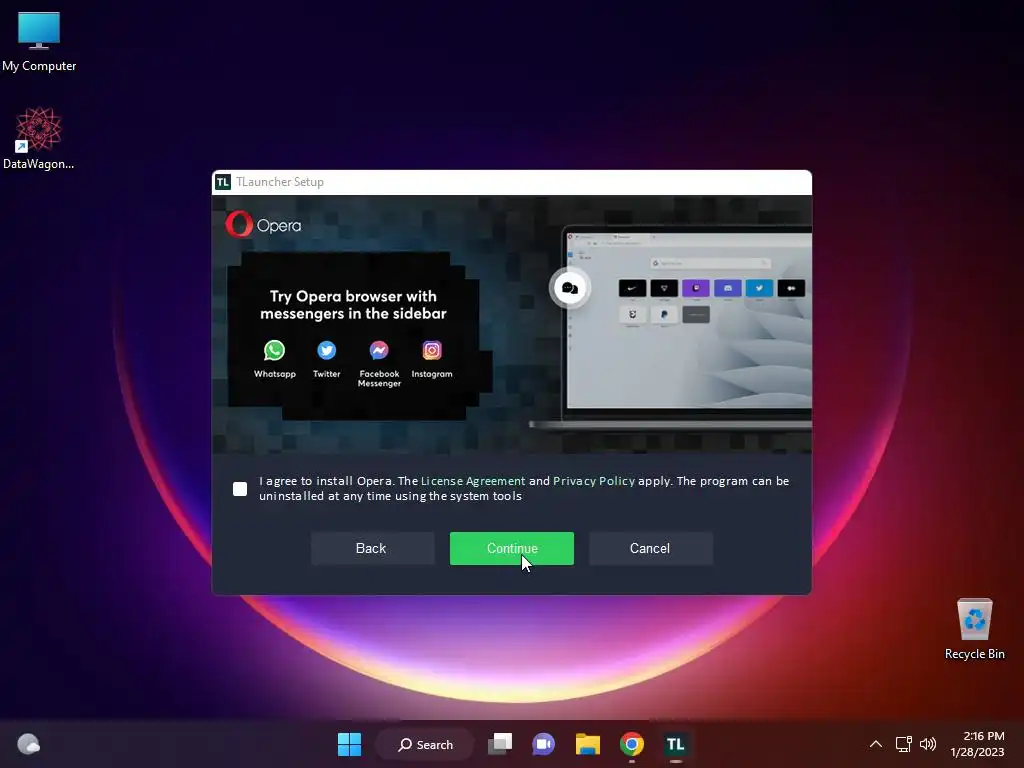Open Google Chrome from the taskbar
The height and width of the screenshot is (768, 1024).
632,744
